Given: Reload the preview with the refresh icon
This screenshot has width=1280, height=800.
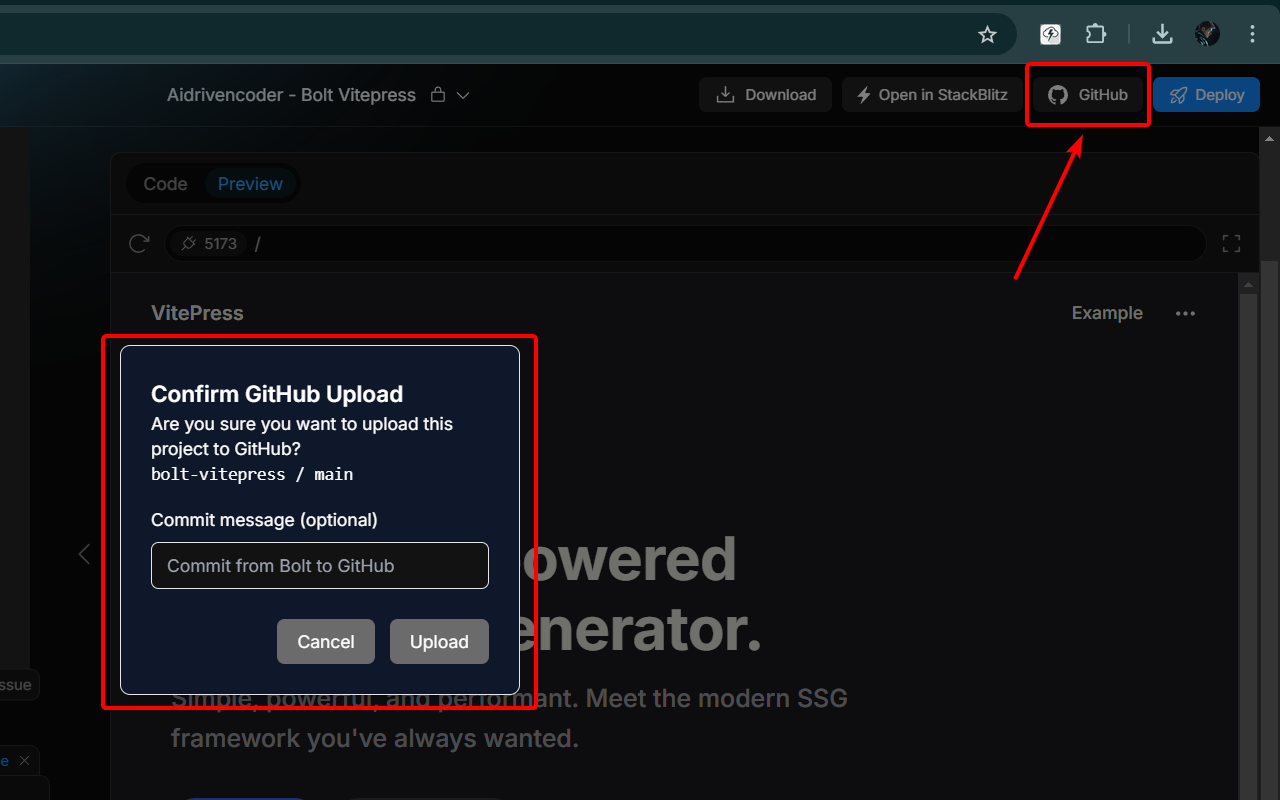Looking at the screenshot, I should (x=139, y=243).
